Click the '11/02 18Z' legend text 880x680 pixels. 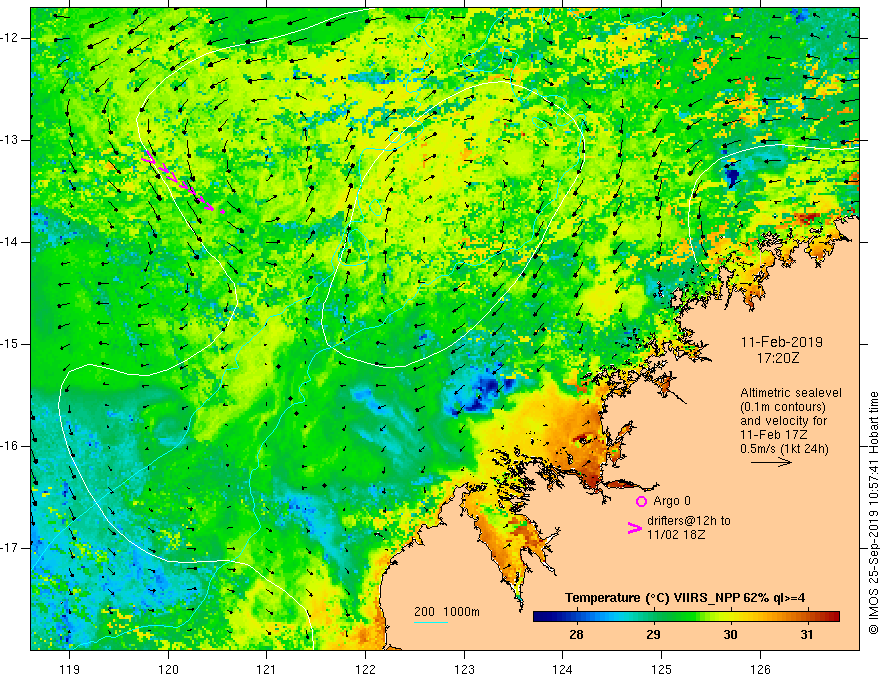(676, 535)
